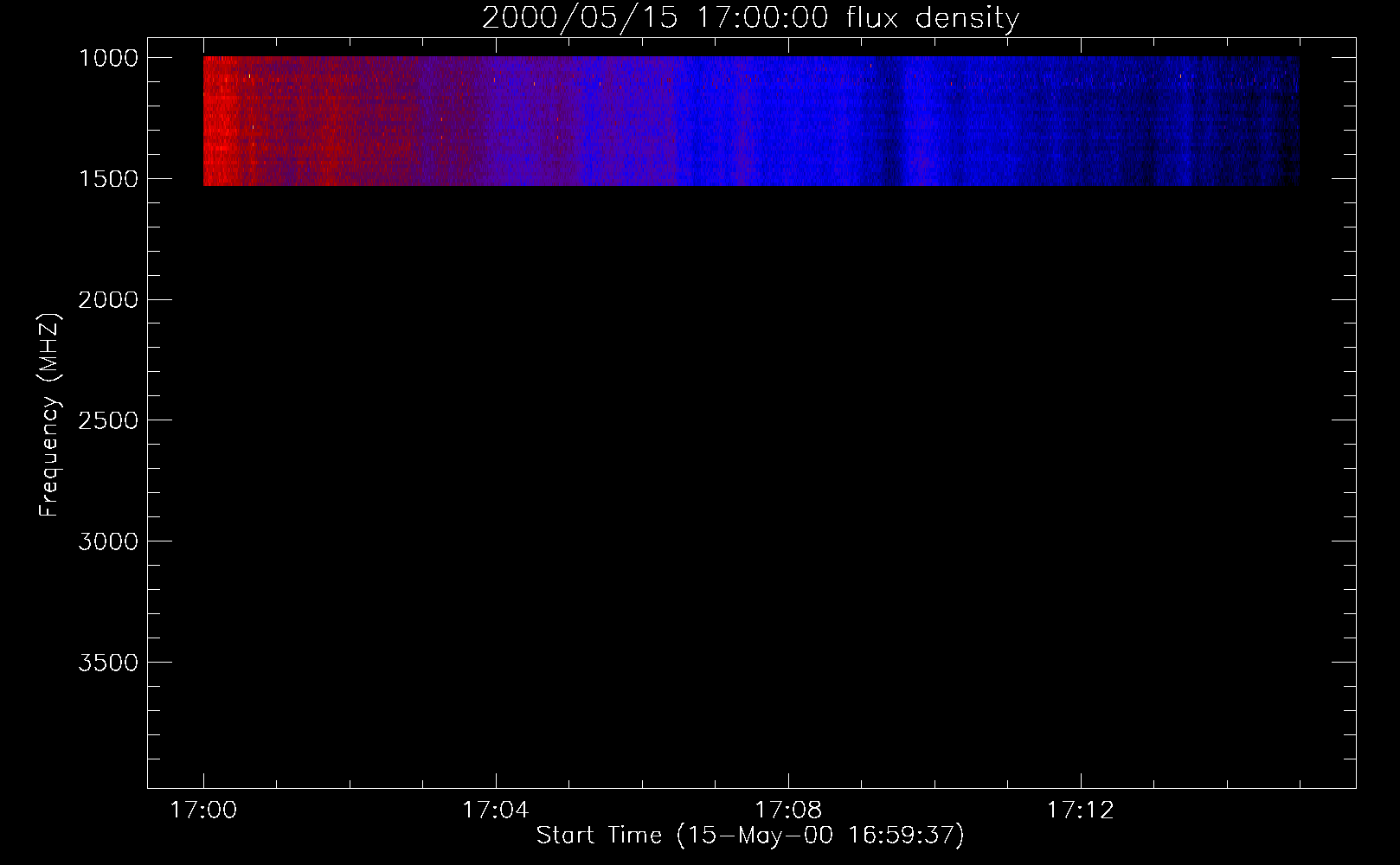Screen dimensions: 1400x865
Task: Click the 17:04 time tick label
Action: pyautogui.click(x=495, y=811)
